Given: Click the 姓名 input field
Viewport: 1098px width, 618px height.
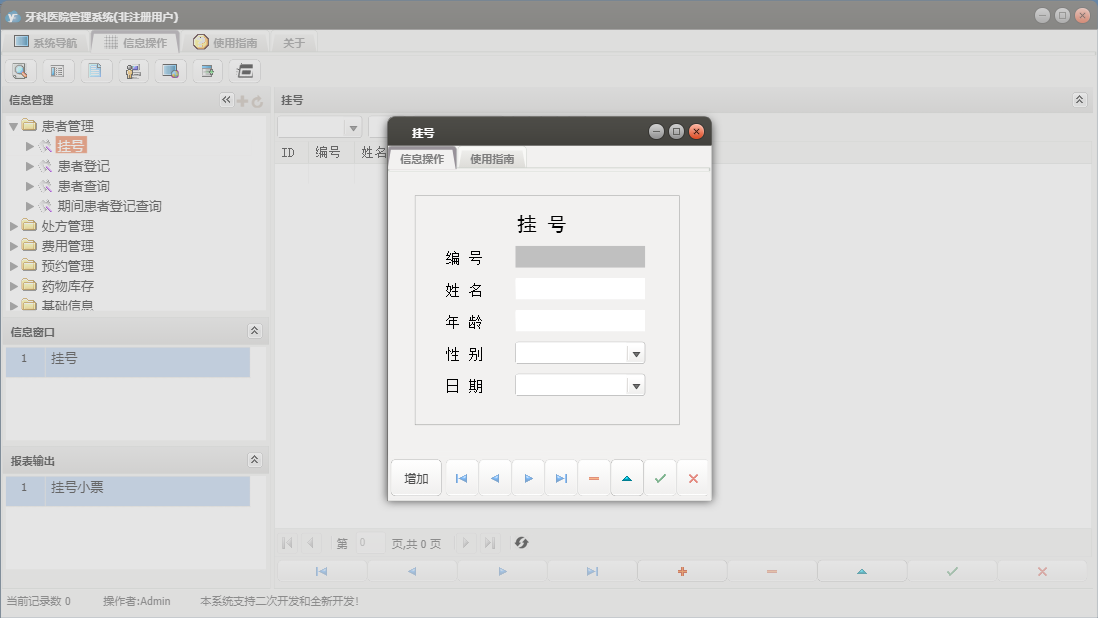Looking at the screenshot, I should pyautogui.click(x=580, y=289).
